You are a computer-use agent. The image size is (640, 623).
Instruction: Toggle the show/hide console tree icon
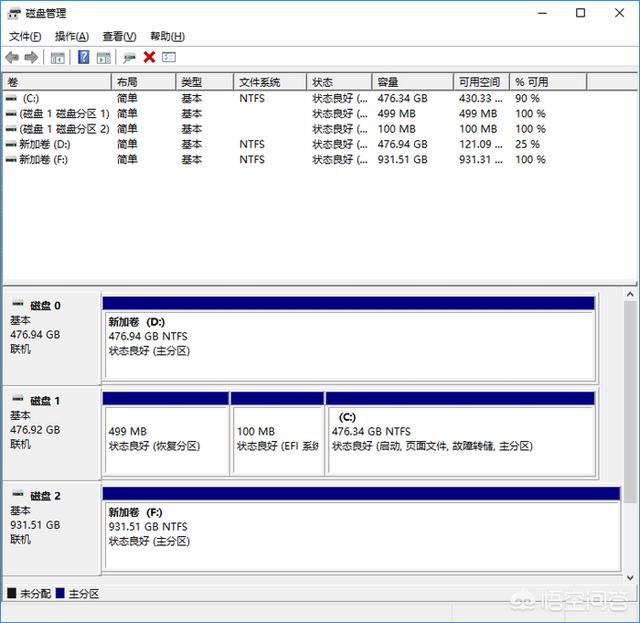(58, 58)
